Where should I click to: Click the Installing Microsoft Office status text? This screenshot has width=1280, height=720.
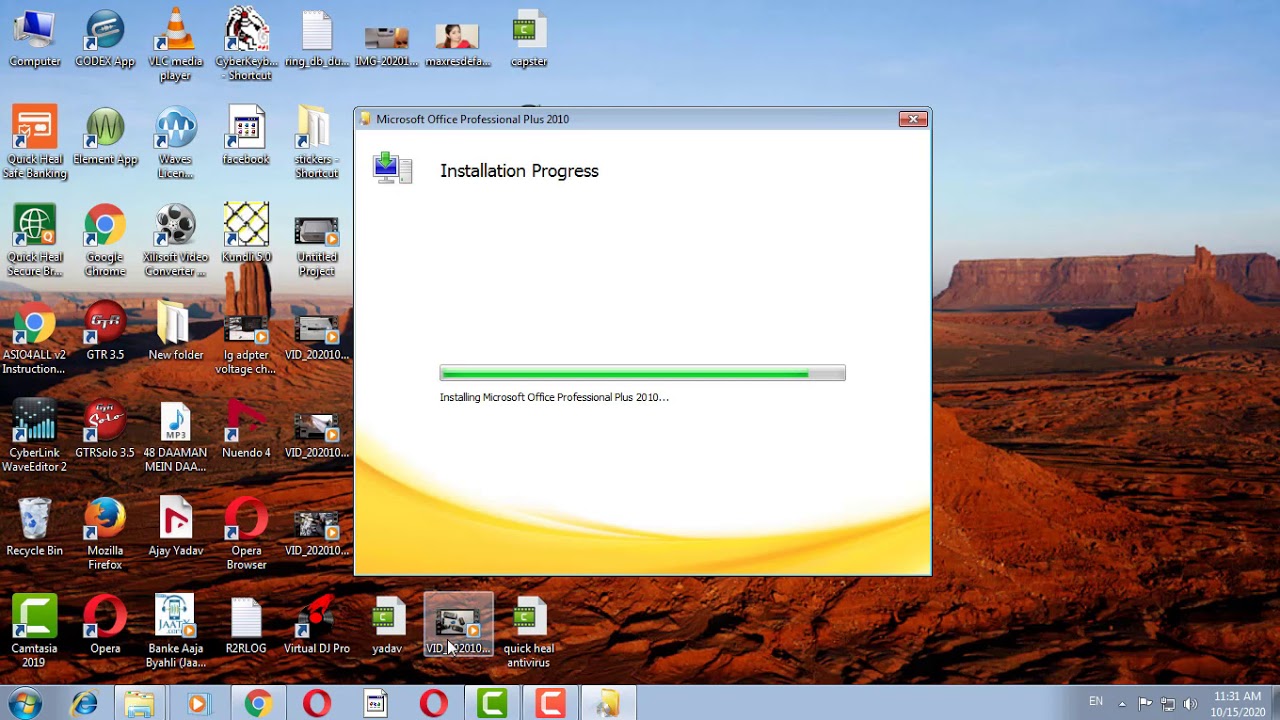[x=554, y=397]
